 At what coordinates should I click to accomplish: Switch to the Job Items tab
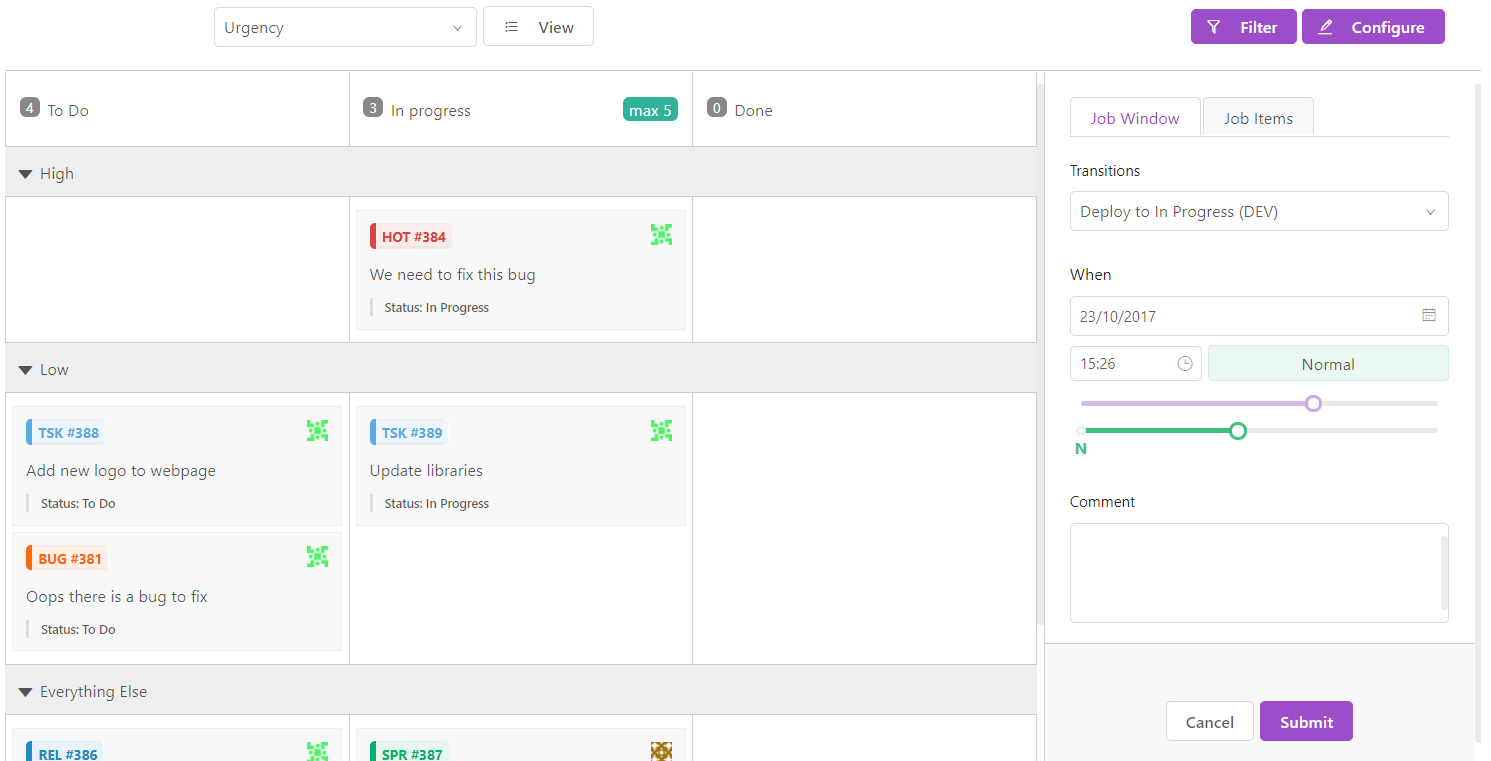(1258, 118)
